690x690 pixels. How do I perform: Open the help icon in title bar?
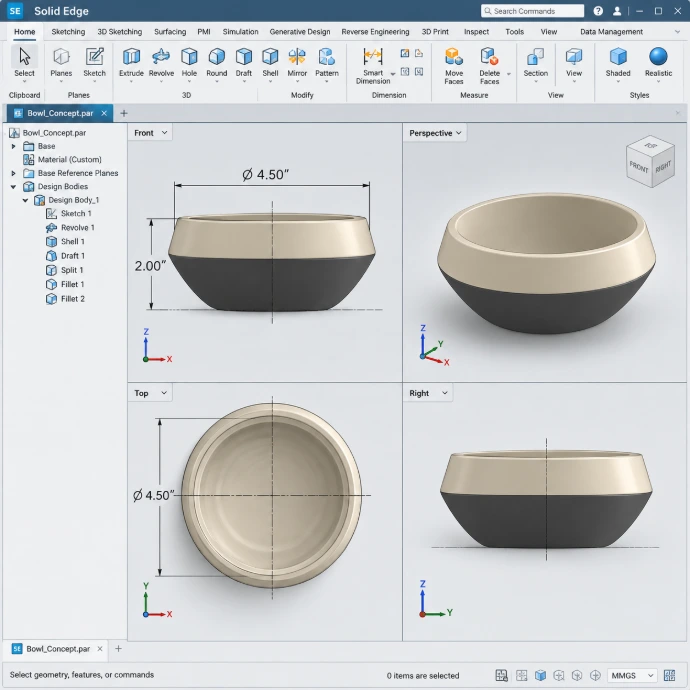pos(598,11)
